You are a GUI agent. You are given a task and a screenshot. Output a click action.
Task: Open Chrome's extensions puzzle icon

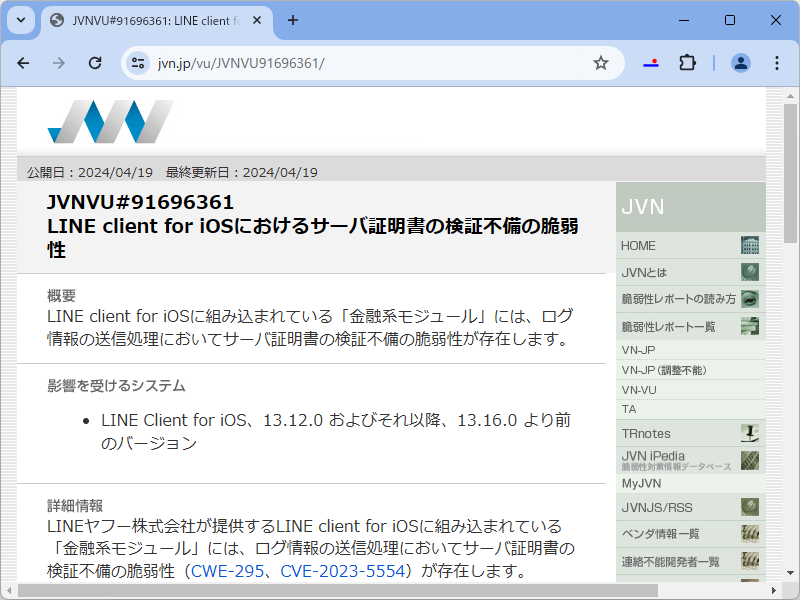(687, 62)
